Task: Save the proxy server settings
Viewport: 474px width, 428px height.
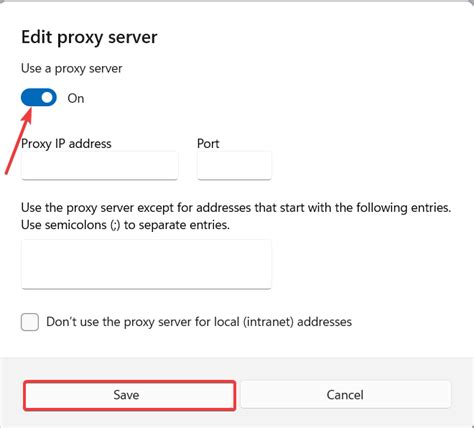Action: coord(129,395)
